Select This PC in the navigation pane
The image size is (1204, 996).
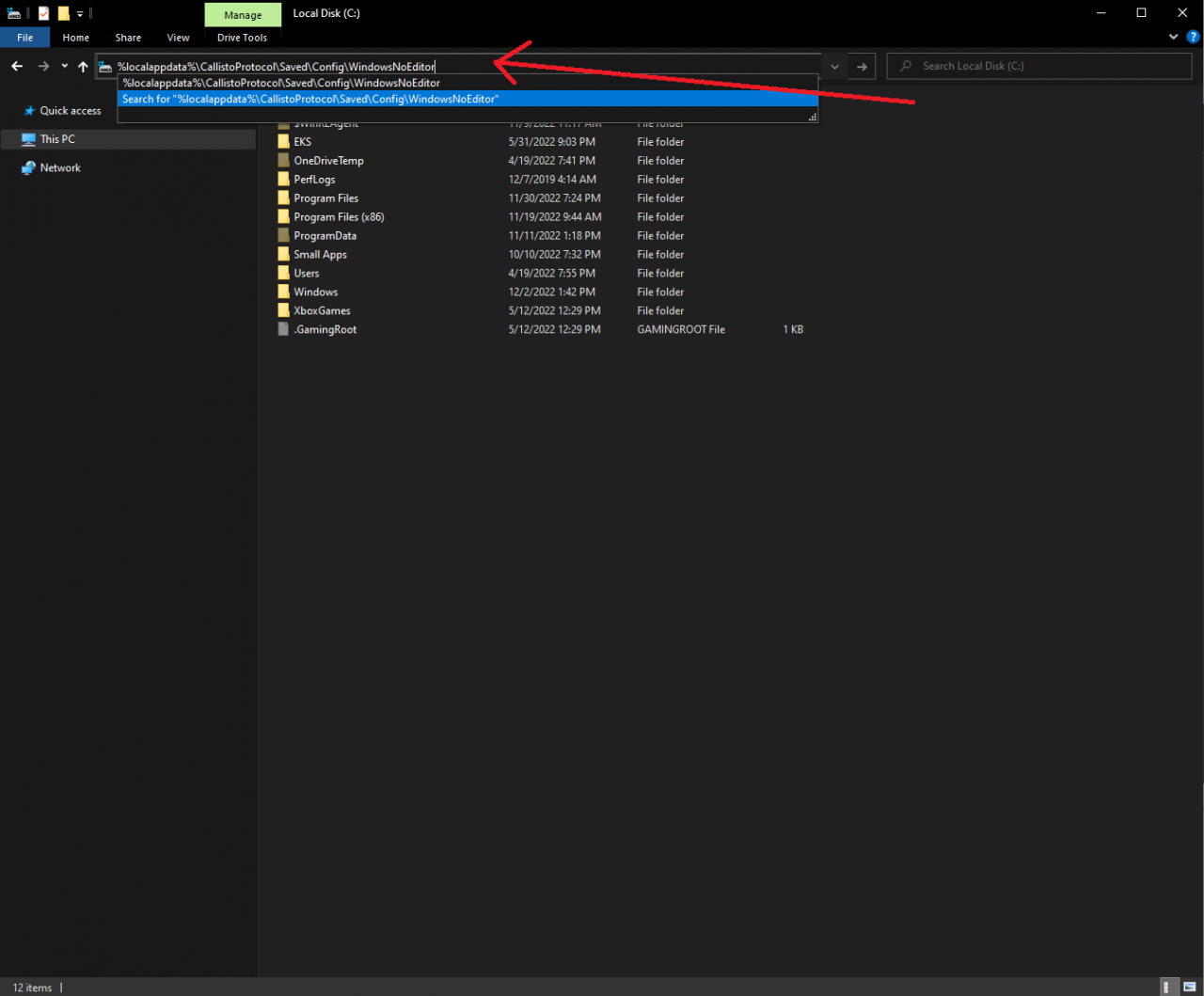[x=57, y=139]
